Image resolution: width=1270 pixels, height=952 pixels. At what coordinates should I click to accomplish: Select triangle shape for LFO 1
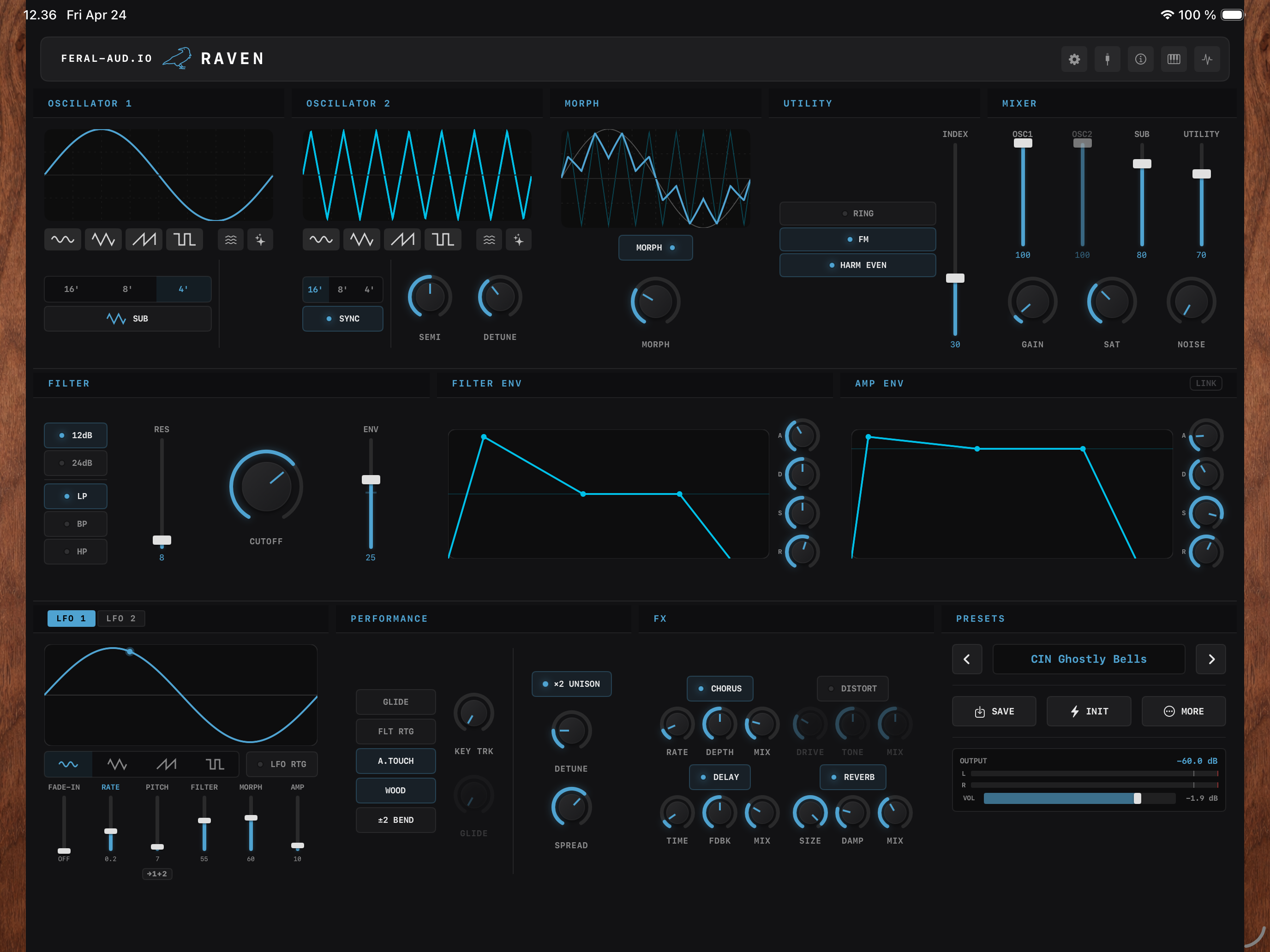[117, 764]
